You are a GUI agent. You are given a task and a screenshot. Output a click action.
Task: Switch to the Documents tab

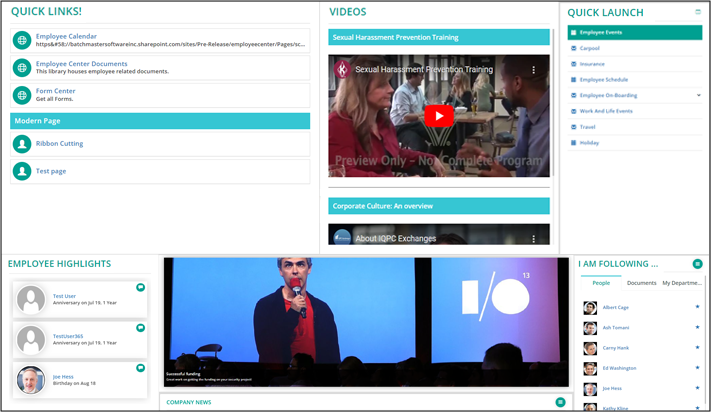click(641, 283)
